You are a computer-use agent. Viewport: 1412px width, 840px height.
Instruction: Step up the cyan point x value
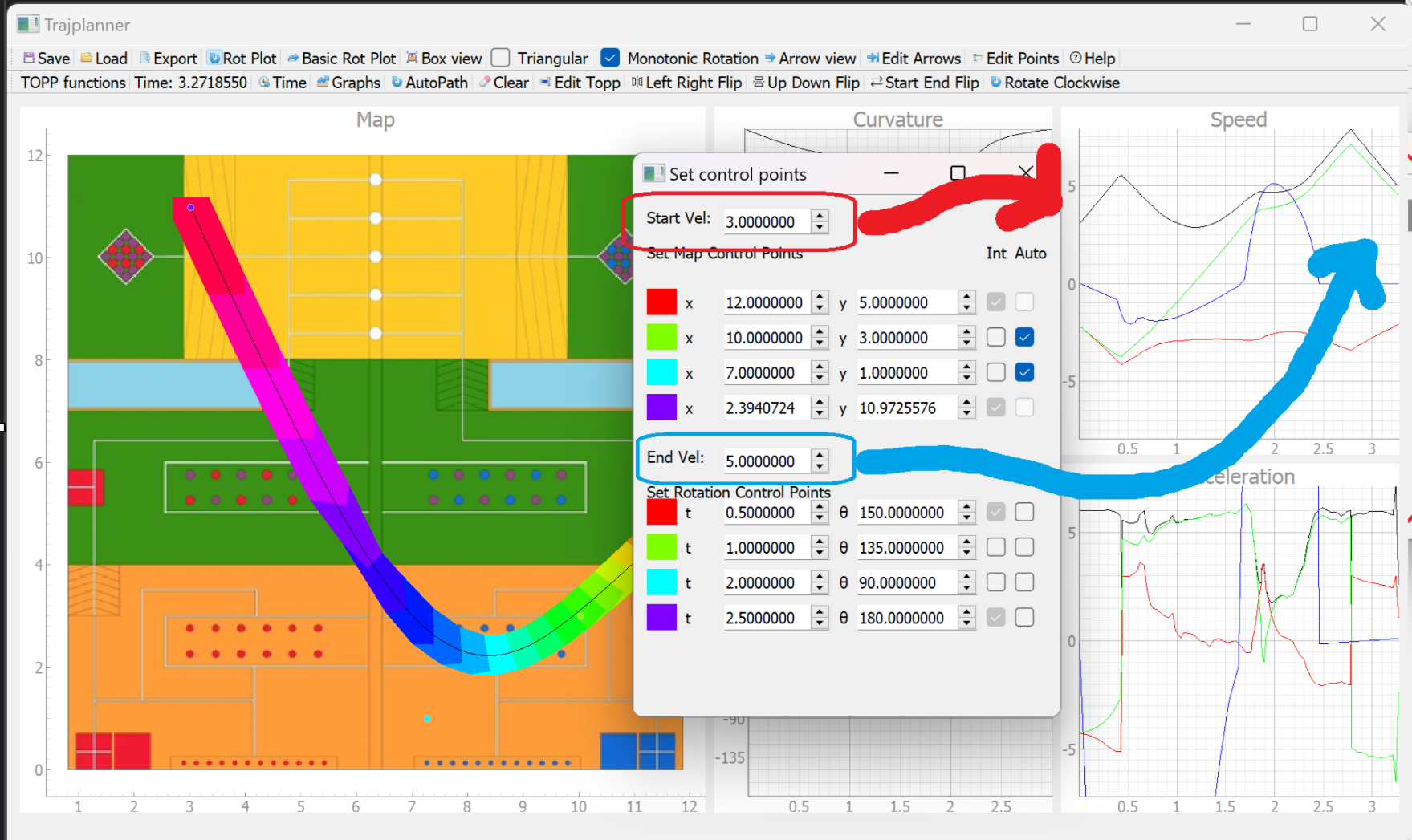[820, 367]
